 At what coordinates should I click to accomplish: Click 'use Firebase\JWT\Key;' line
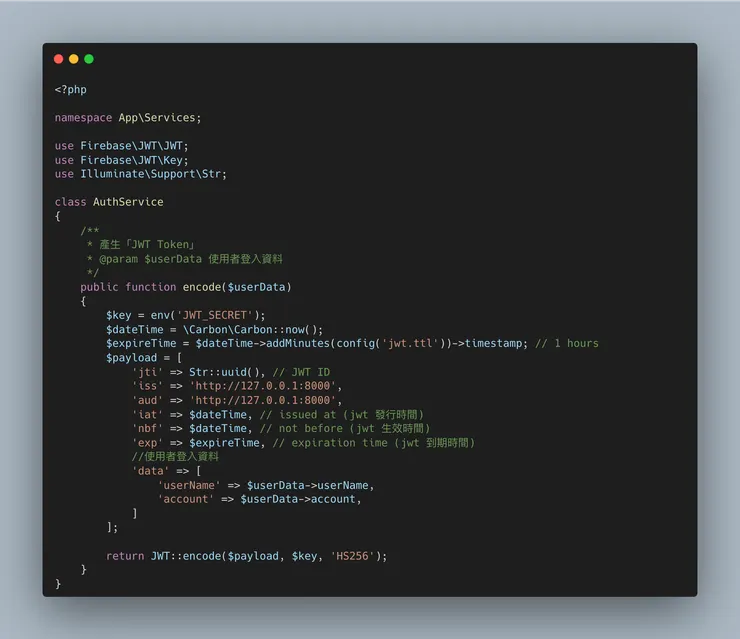[x=121, y=160]
